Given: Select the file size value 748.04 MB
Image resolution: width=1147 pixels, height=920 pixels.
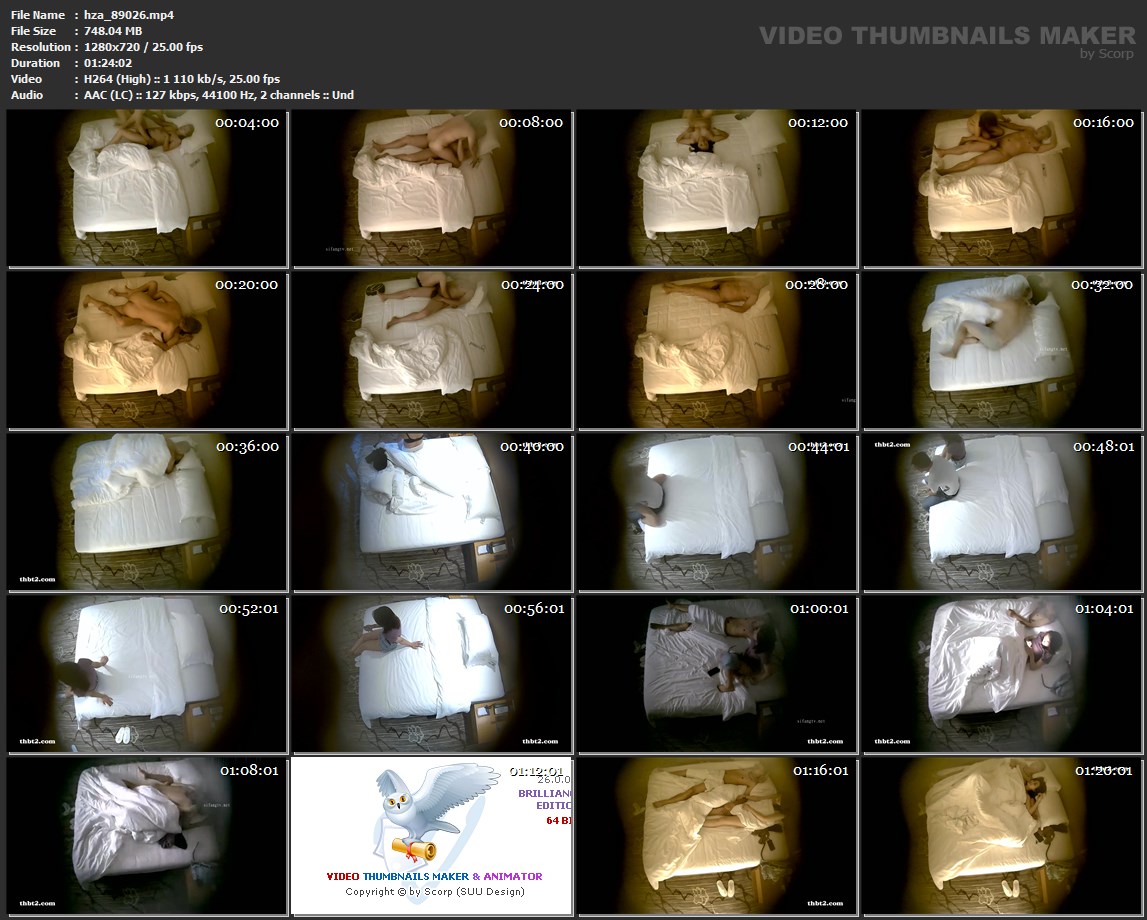Looking at the screenshot, I should pos(113,31).
